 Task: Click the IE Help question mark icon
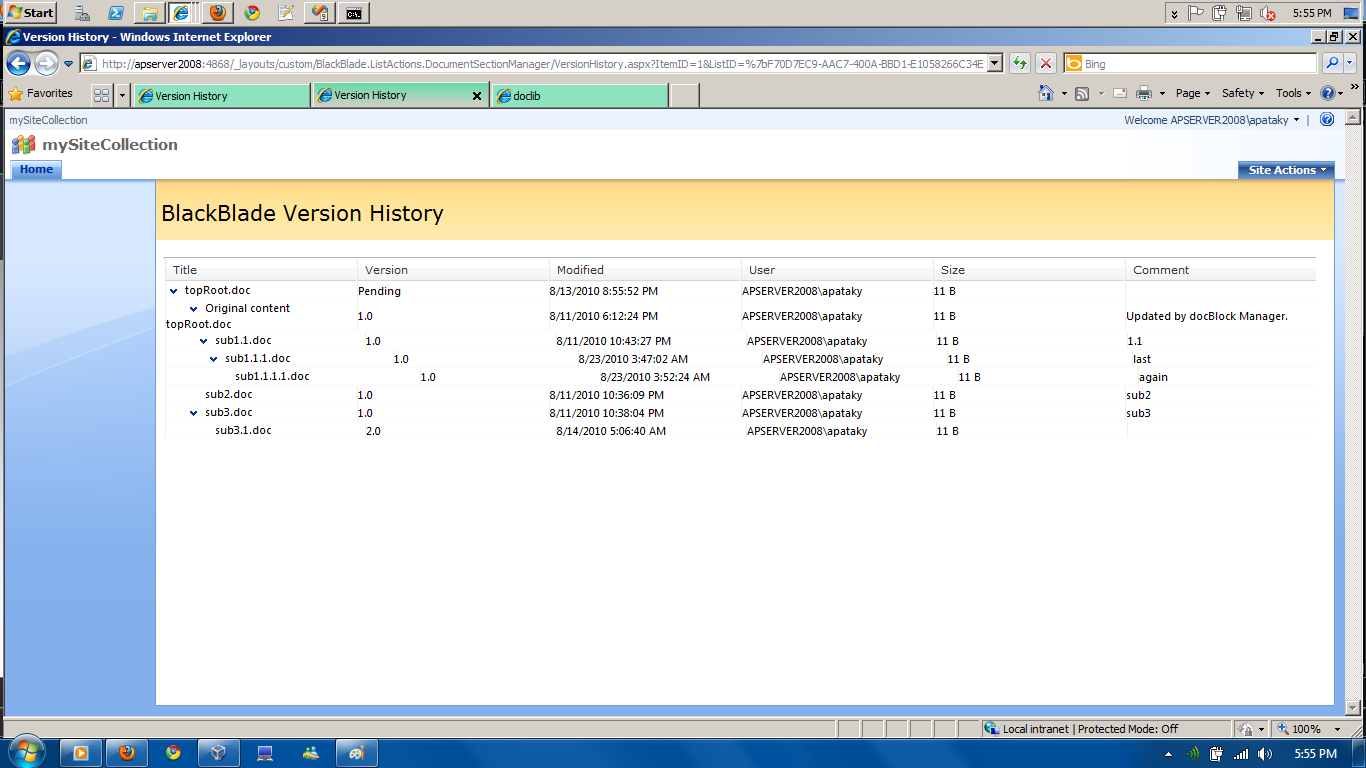point(1328,93)
